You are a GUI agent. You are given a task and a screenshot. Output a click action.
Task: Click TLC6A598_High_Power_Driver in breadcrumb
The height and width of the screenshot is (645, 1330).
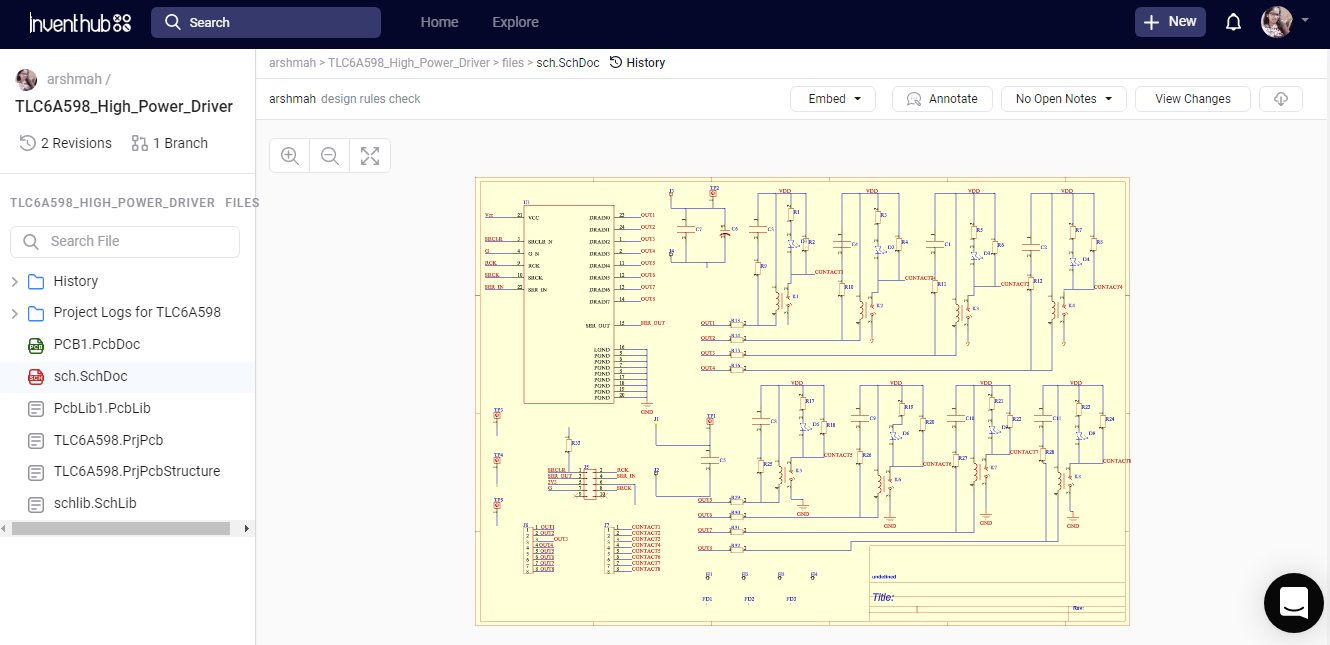(x=409, y=62)
